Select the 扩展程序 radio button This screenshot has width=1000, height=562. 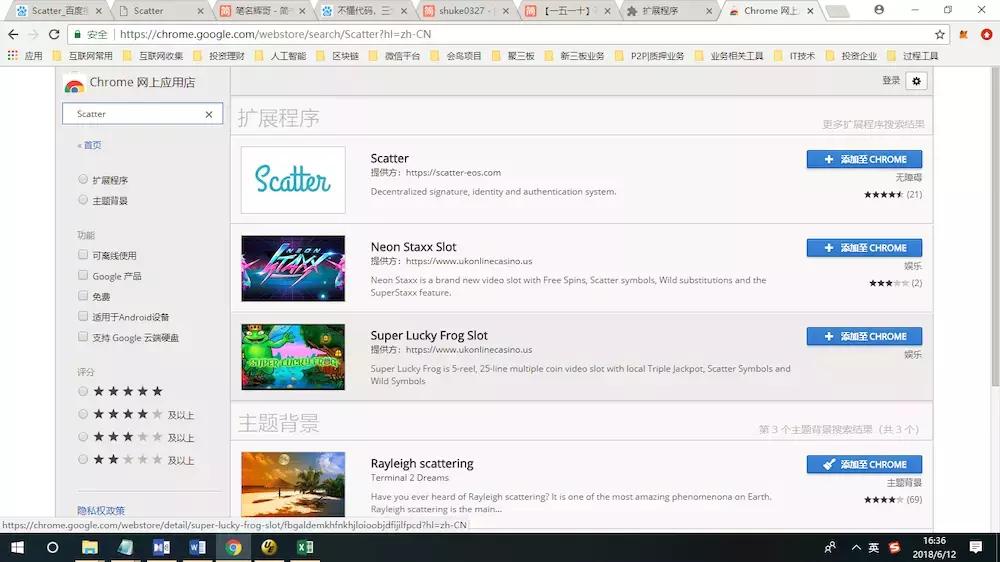(x=83, y=180)
